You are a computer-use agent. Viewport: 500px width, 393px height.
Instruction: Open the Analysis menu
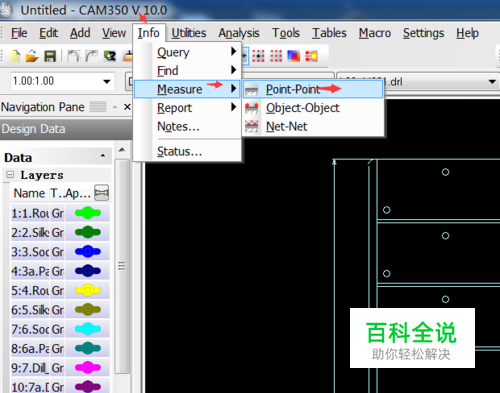point(239,33)
